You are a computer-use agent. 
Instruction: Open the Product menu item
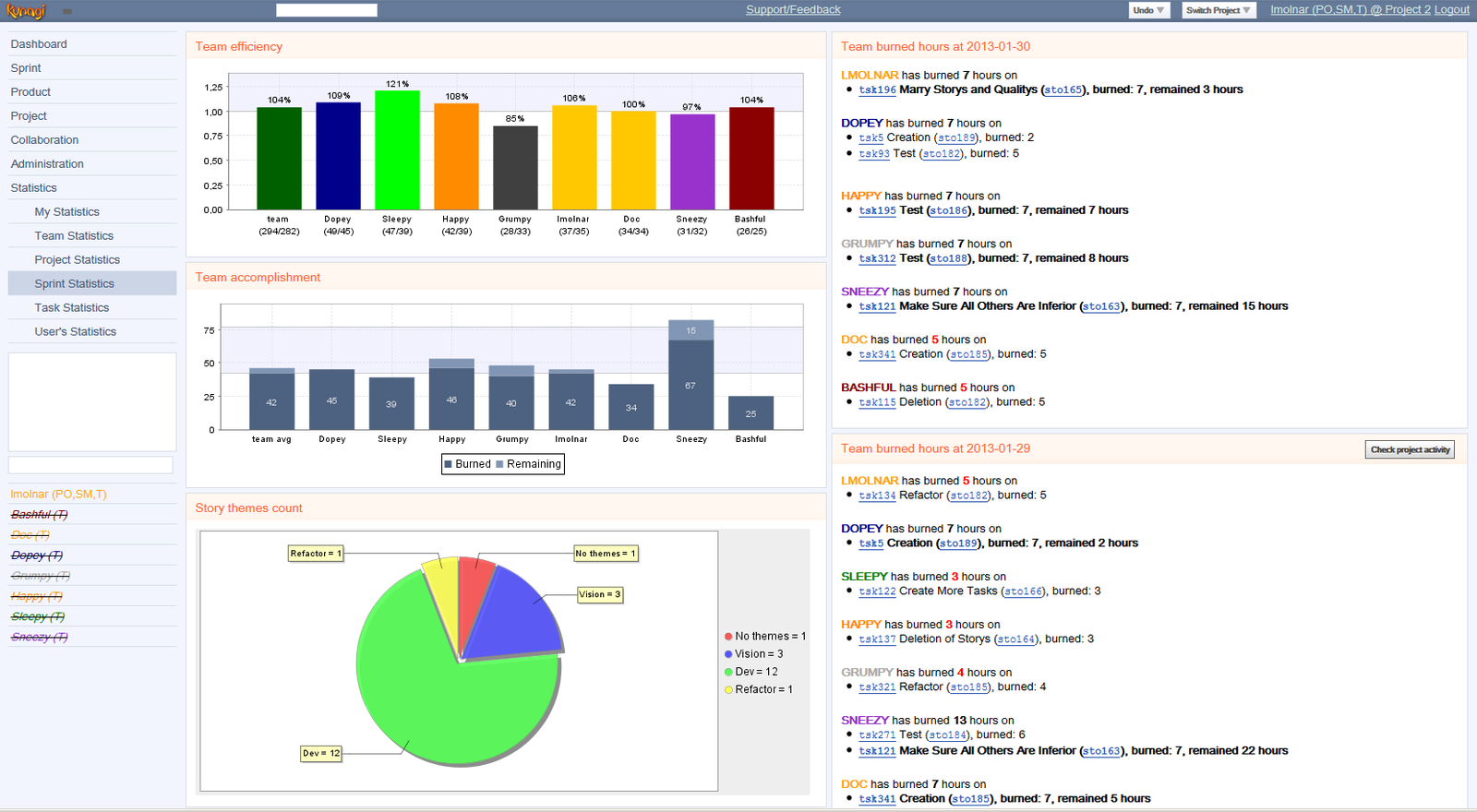pos(92,92)
